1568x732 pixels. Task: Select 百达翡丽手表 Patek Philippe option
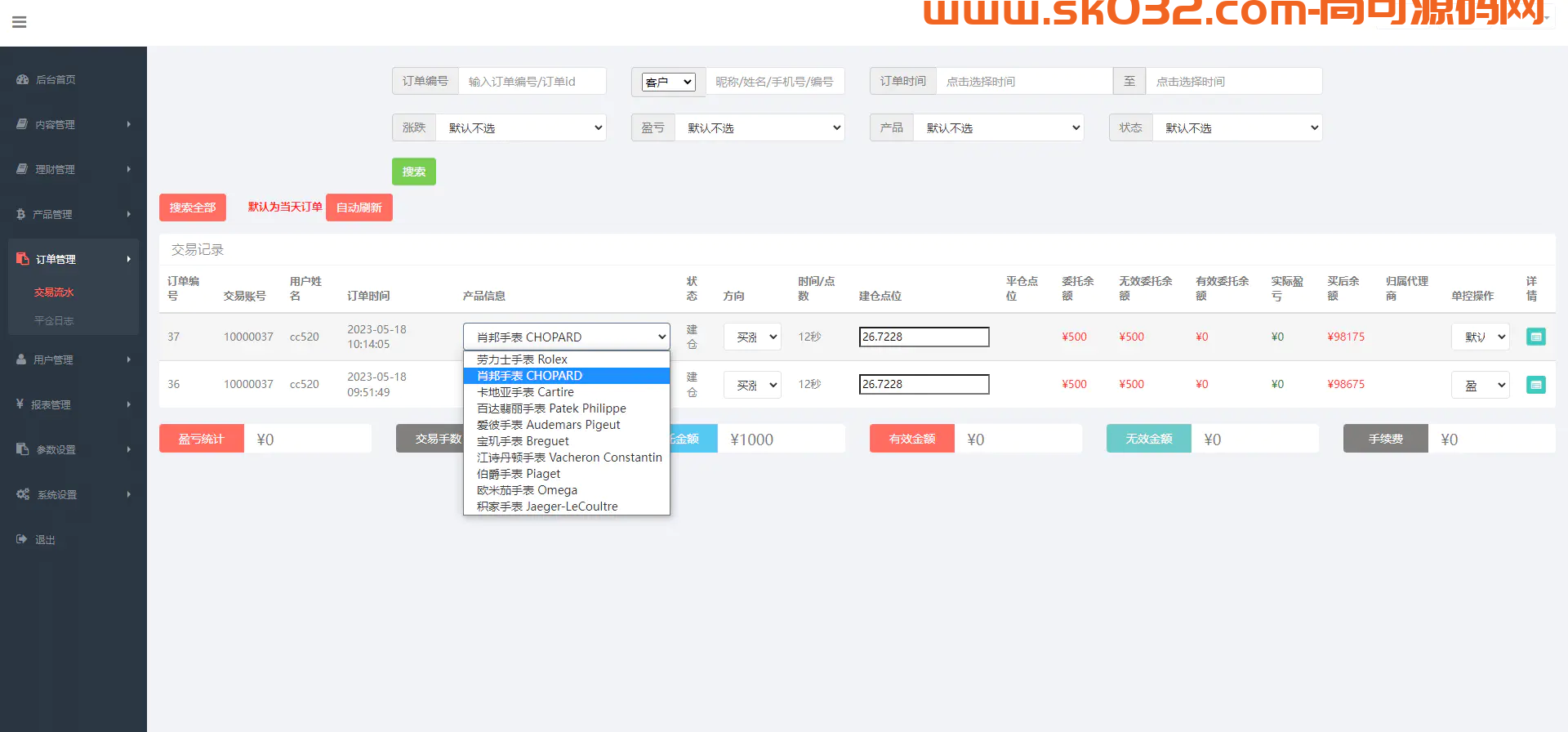pyautogui.click(x=567, y=408)
